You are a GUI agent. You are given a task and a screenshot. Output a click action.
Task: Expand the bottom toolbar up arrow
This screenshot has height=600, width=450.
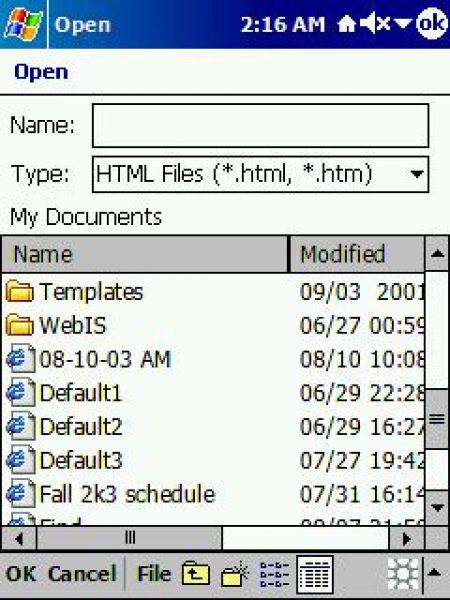tap(434, 573)
